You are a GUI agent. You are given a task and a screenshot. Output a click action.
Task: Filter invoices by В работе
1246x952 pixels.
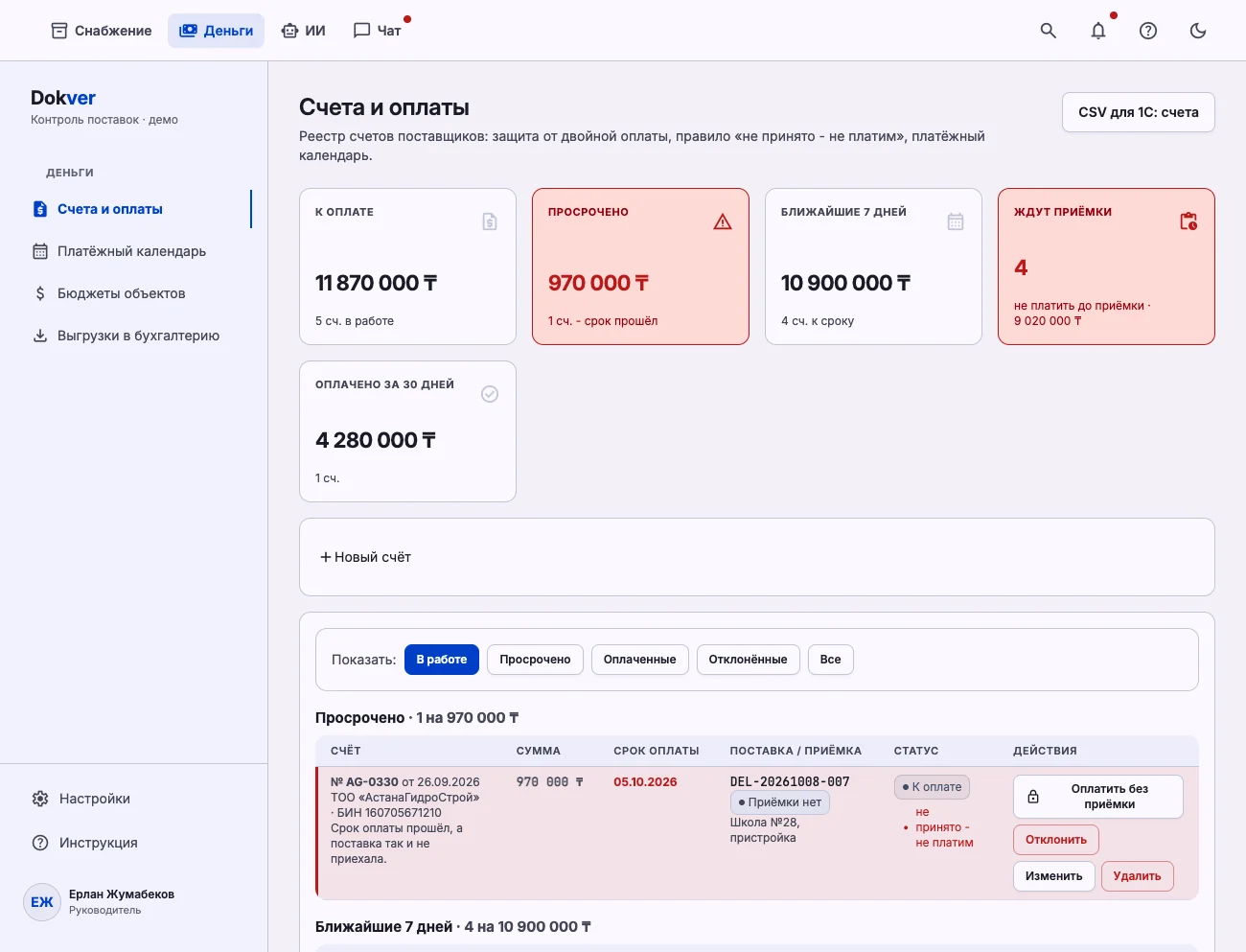click(442, 660)
